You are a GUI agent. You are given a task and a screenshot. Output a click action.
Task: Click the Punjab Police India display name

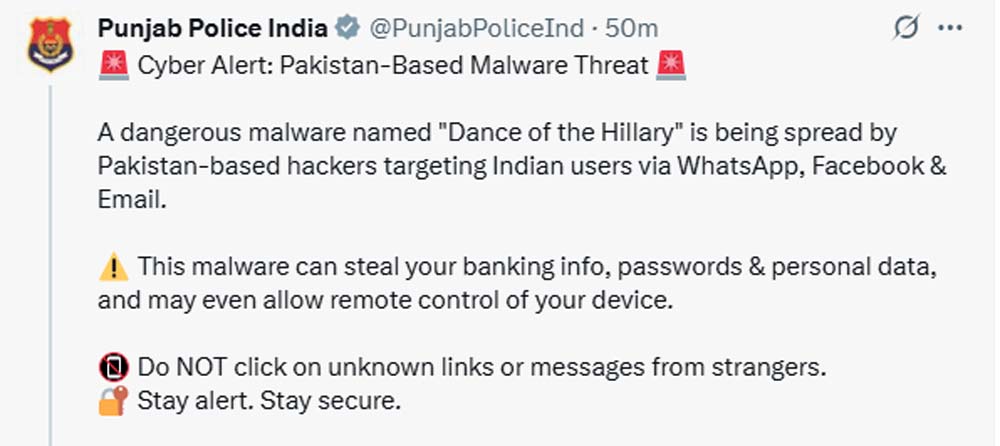213,29
